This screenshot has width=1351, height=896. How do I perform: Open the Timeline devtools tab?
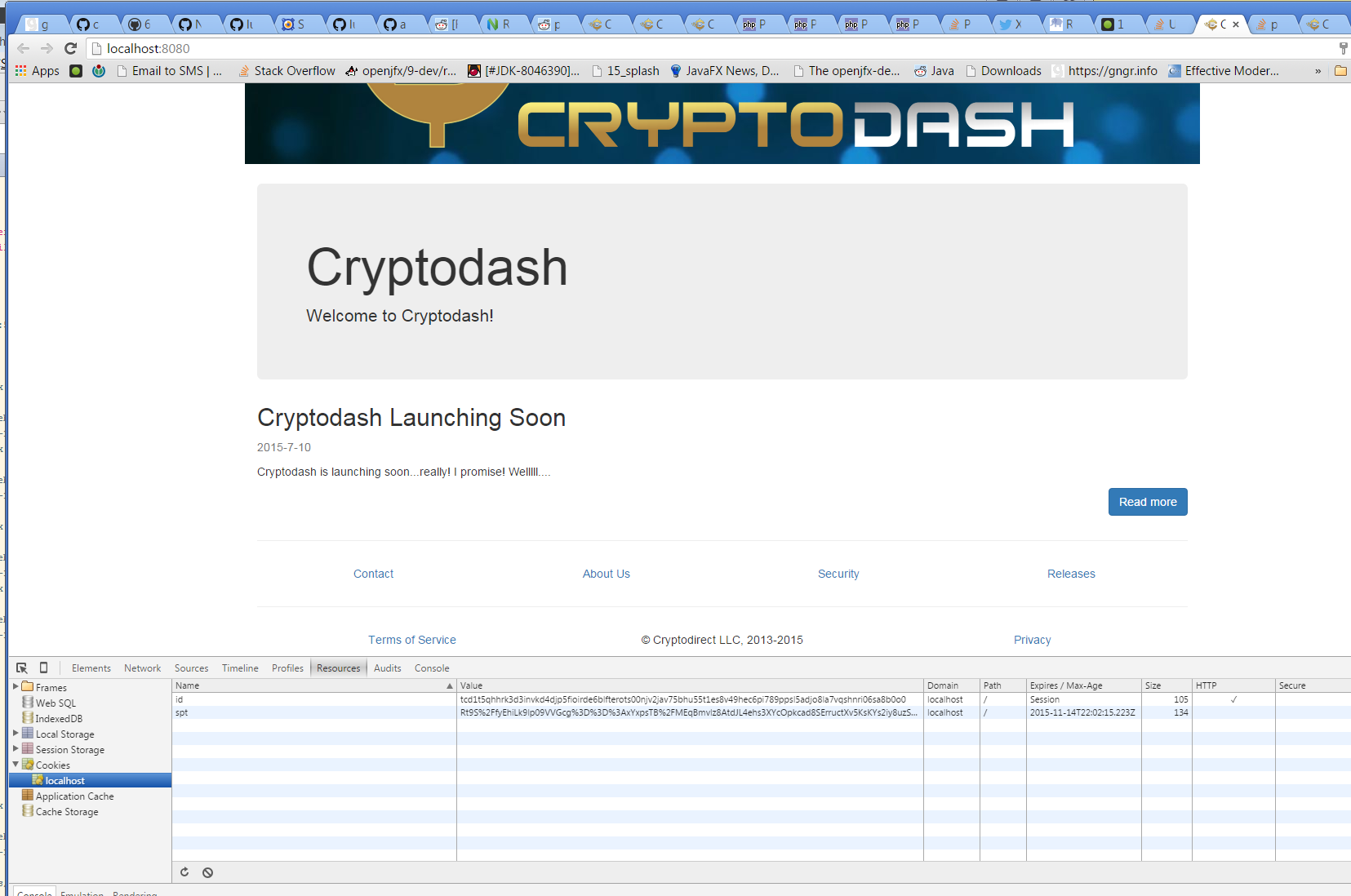(x=240, y=668)
